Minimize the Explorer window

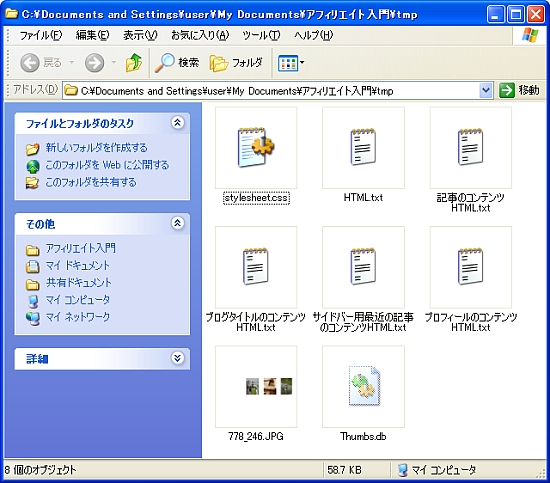pyautogui.click(x=495, y=14)
